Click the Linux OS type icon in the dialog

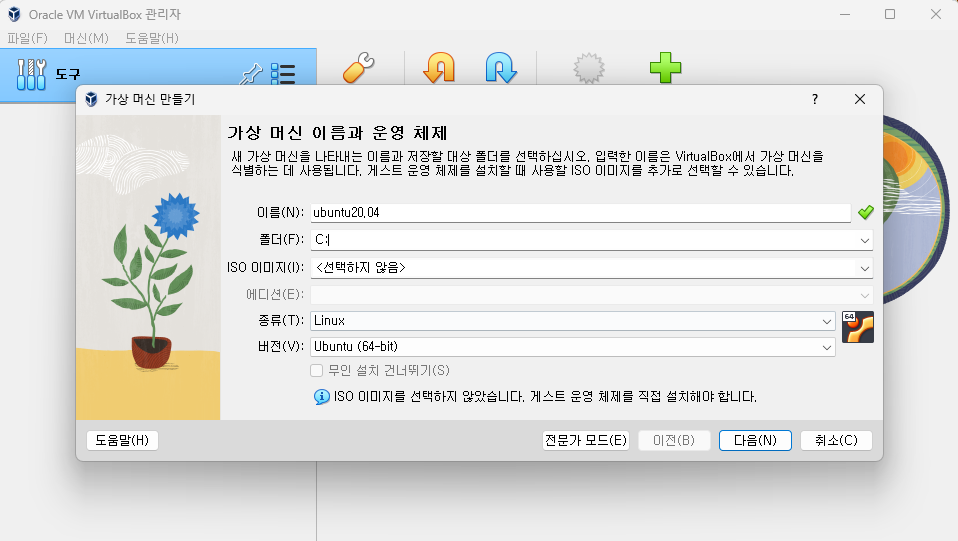coord(858,327)
